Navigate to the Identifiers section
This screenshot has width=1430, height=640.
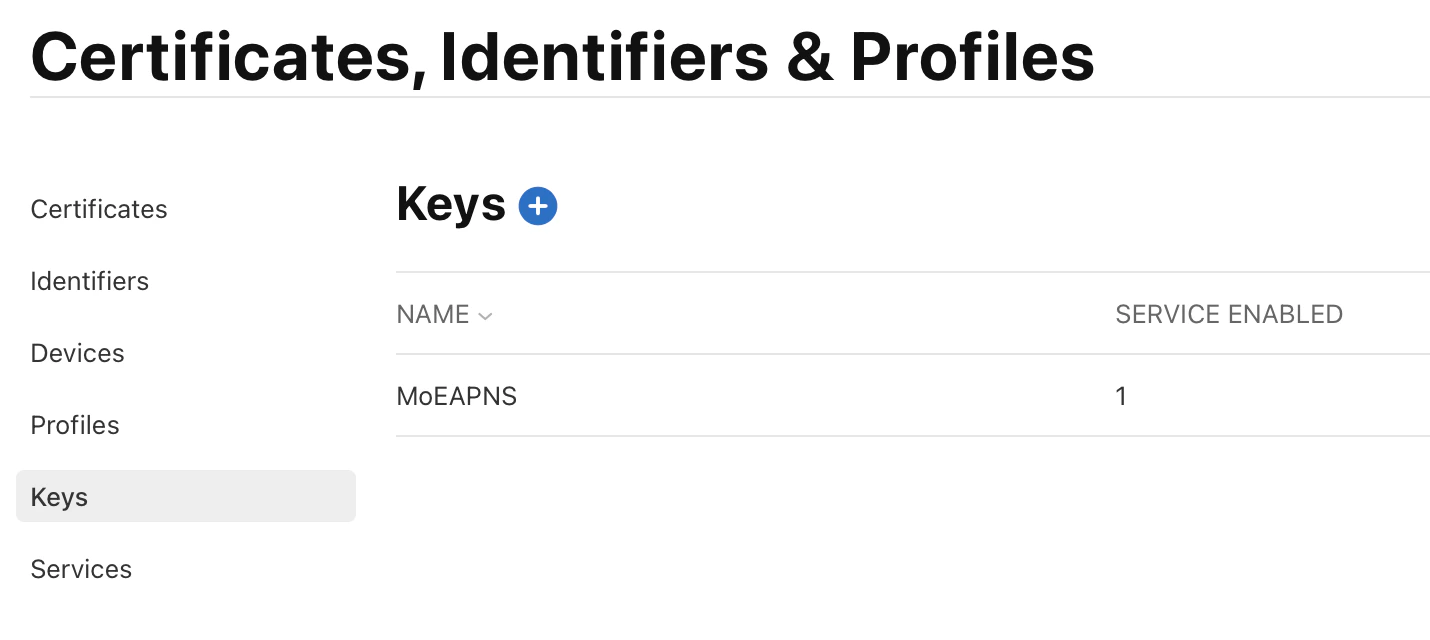click(89, 281)
